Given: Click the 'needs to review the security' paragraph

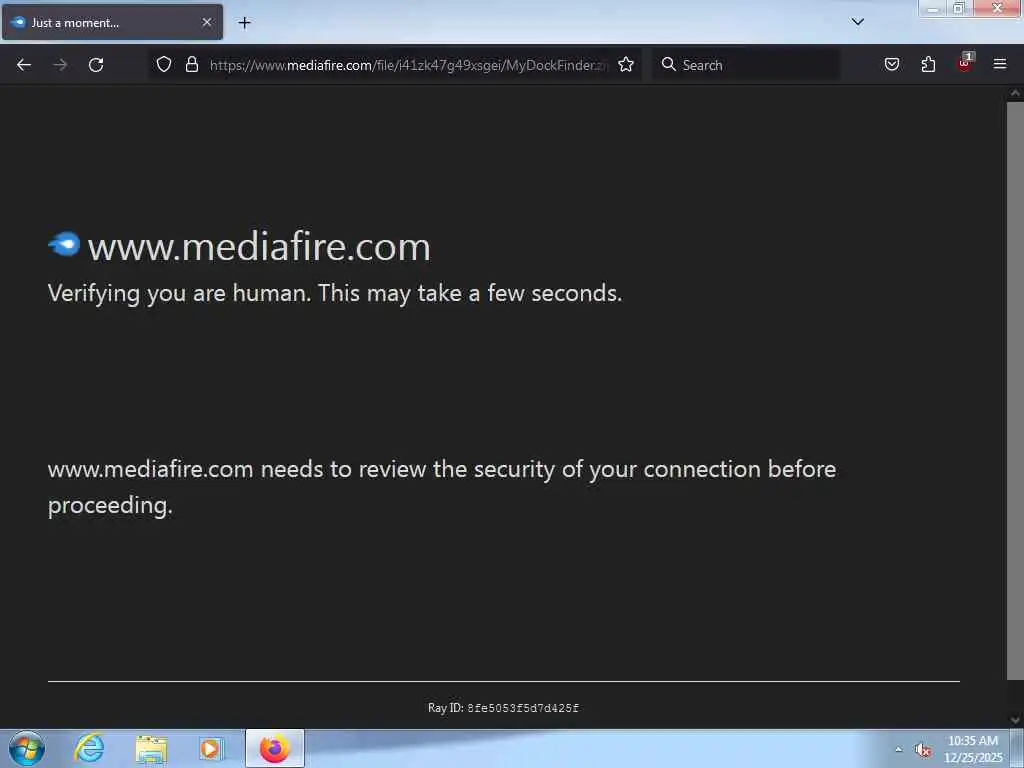Looking at the screenshot, I should tap(441, 487).
